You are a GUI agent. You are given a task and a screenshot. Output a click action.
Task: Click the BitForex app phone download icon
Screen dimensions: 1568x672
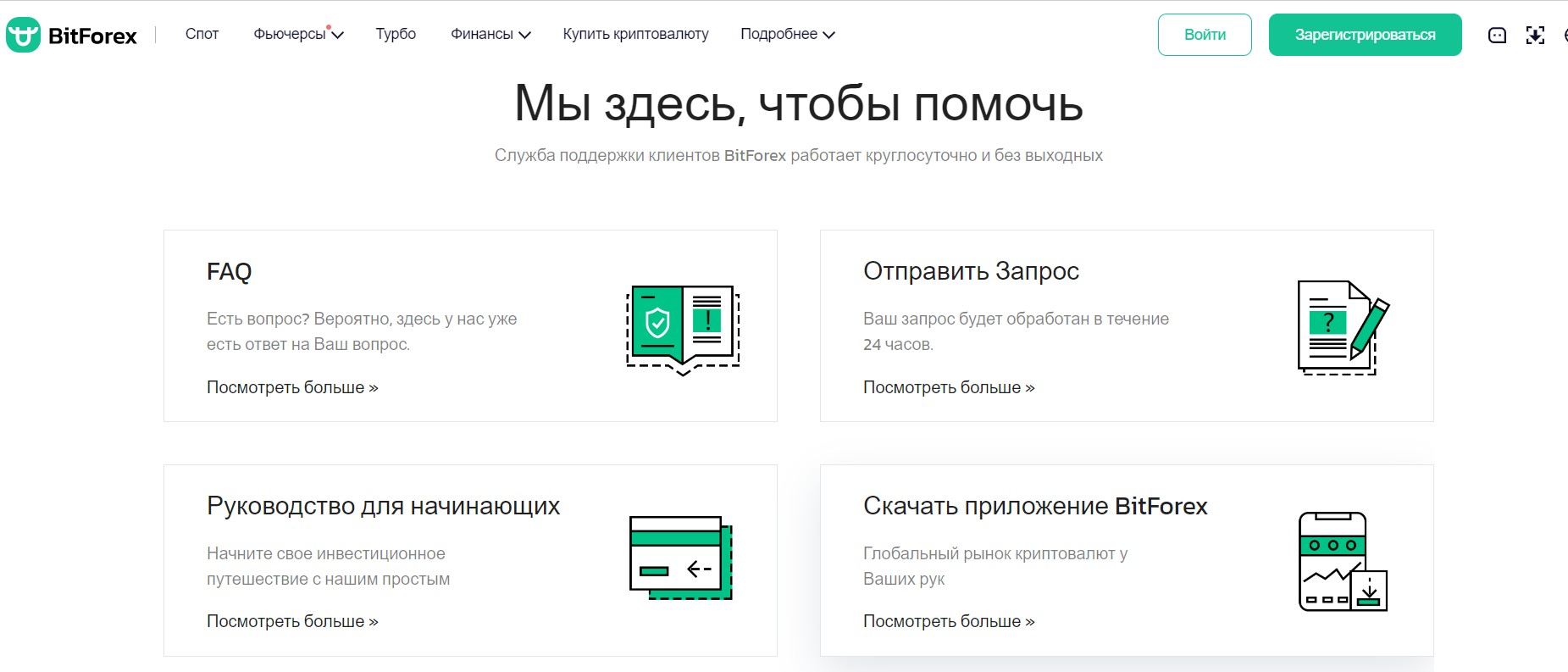[x=1343, y=562]
